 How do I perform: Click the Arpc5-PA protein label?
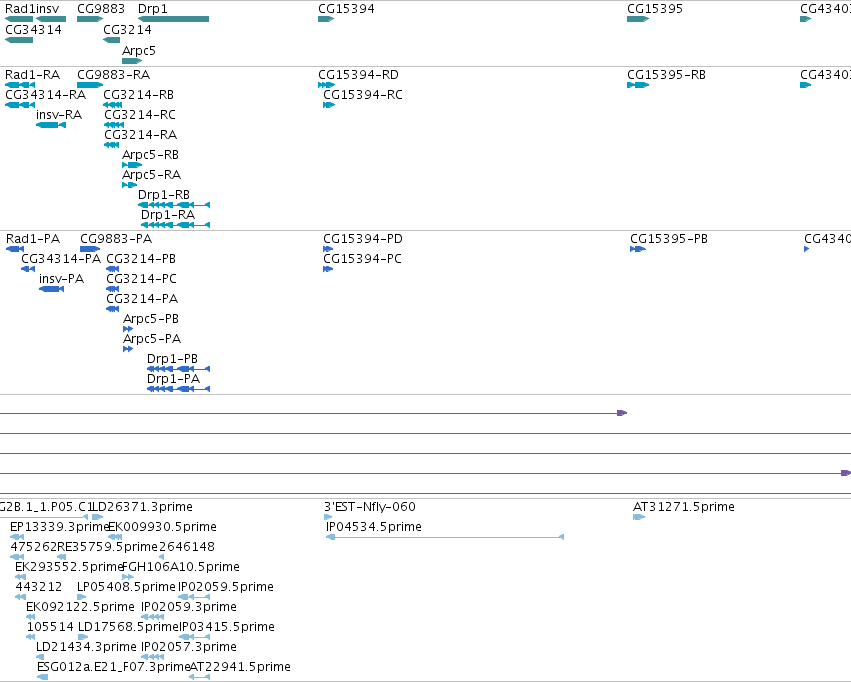pyautogui.click(x=151, y=339)
